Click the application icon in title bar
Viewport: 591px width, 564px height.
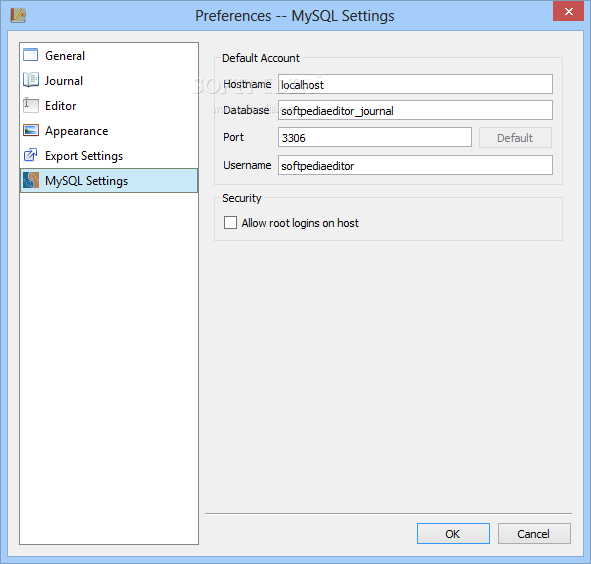point(18,15)
